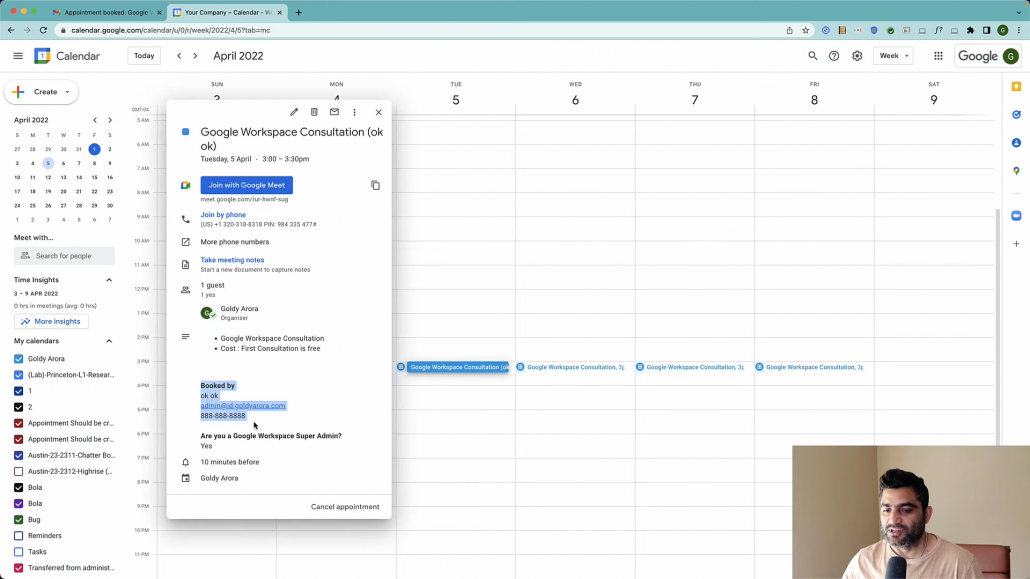The width and height of the screenshot is (1030, 579).
Task: Open admin@id.goldyarora.com email link
Action: (243, 405)
